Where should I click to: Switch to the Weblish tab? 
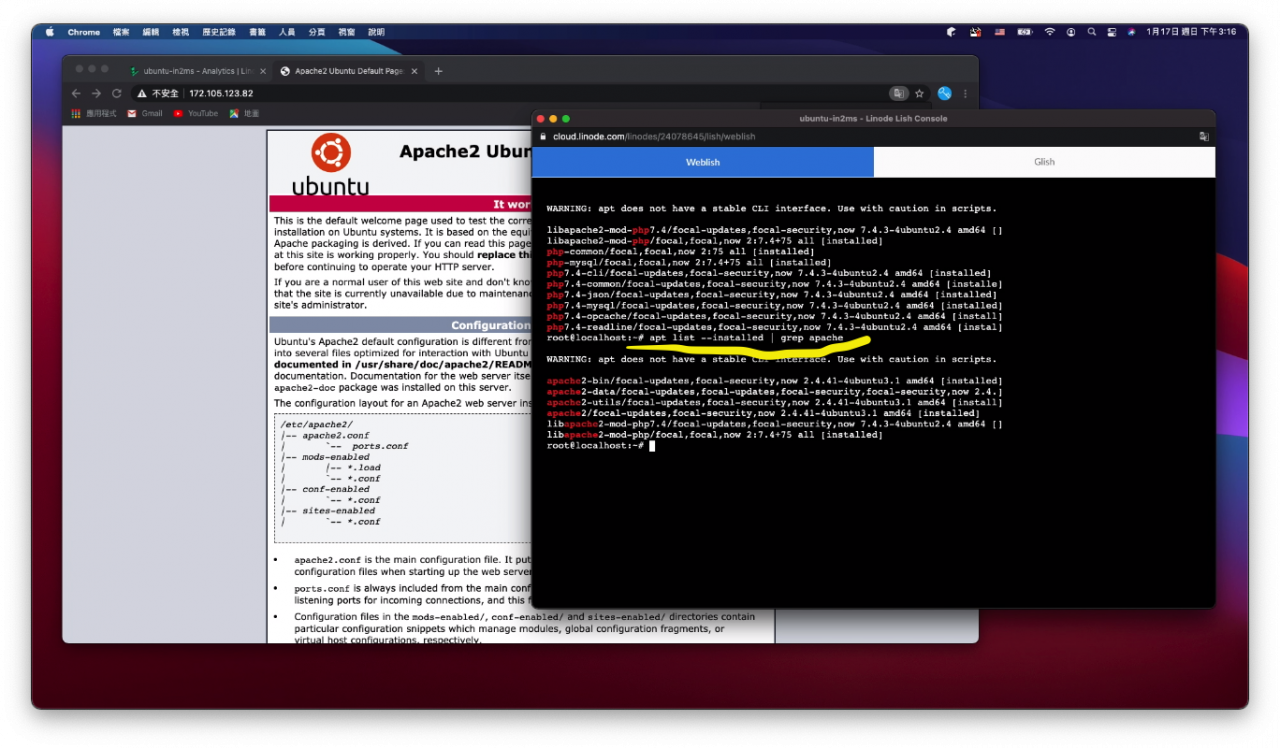click(703, 162)
